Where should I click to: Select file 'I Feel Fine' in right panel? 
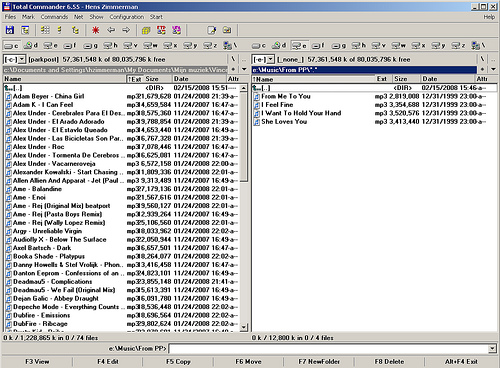[374, 105]
